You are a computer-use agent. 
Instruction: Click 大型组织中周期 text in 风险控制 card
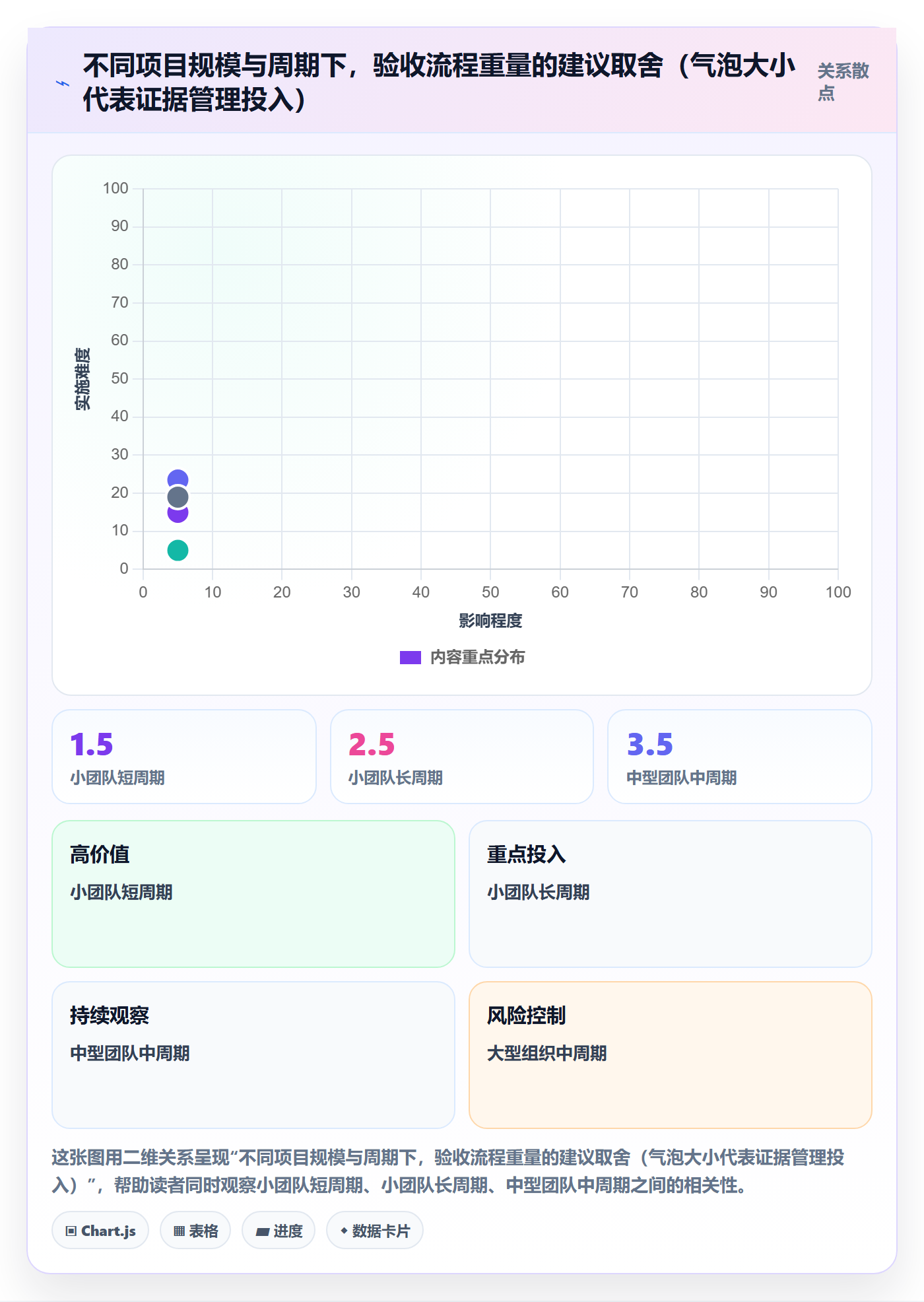click(547, 1053)
